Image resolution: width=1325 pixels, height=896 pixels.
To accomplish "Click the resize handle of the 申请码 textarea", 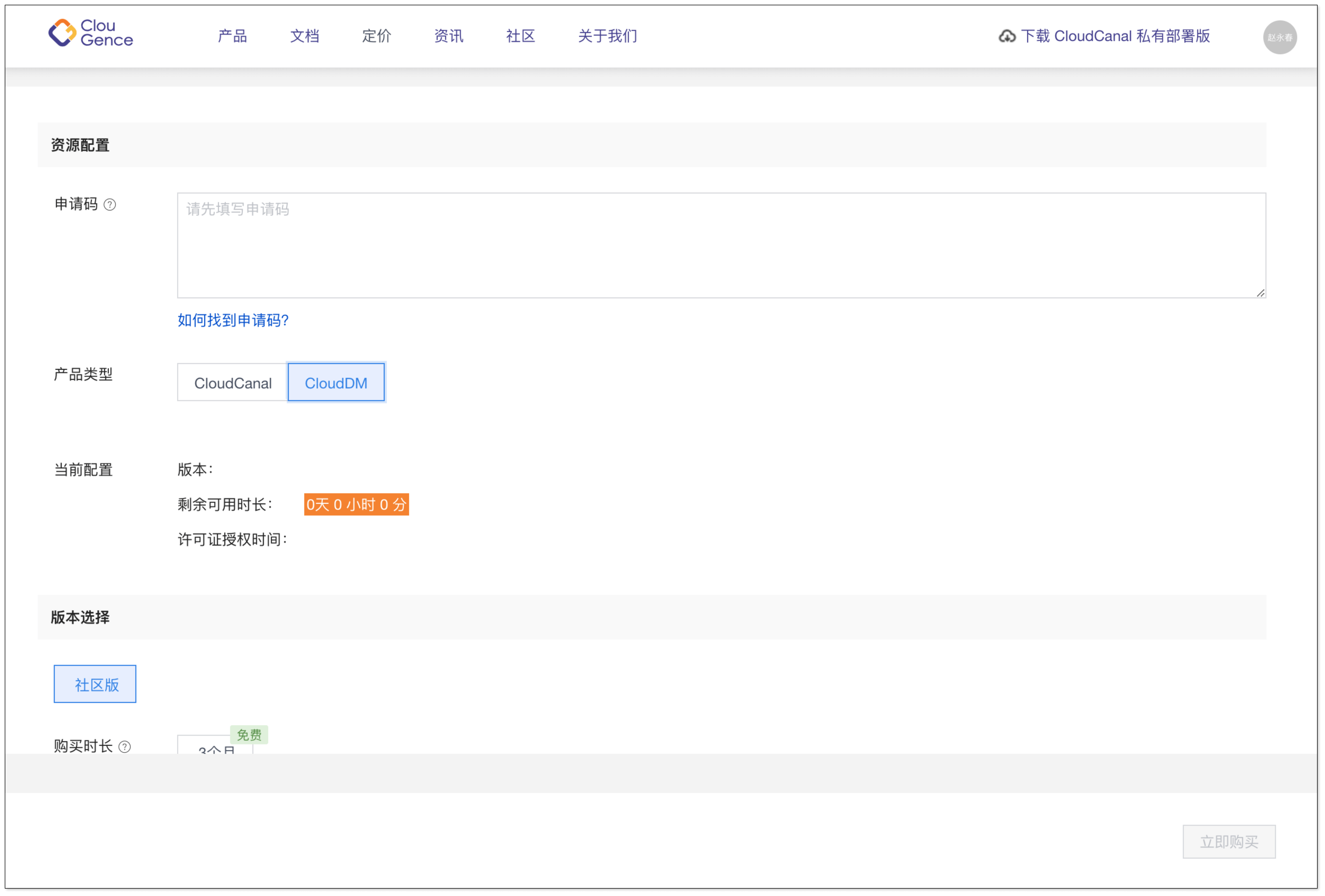I will pos(1260,293).
